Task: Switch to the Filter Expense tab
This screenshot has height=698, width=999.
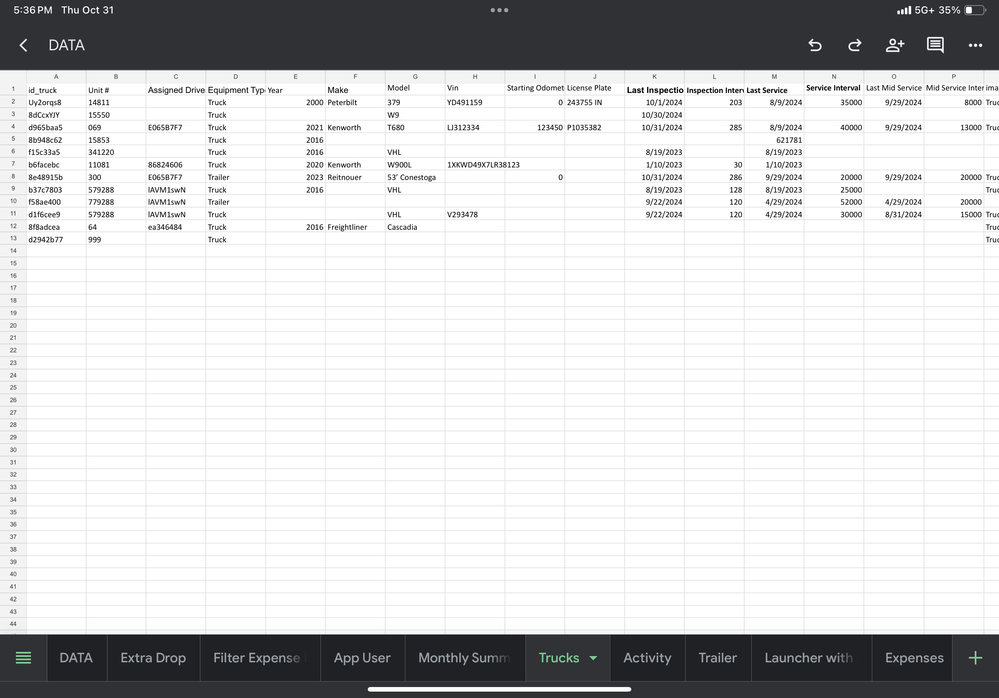Action: pyautogui.click(x=259, y=658)
